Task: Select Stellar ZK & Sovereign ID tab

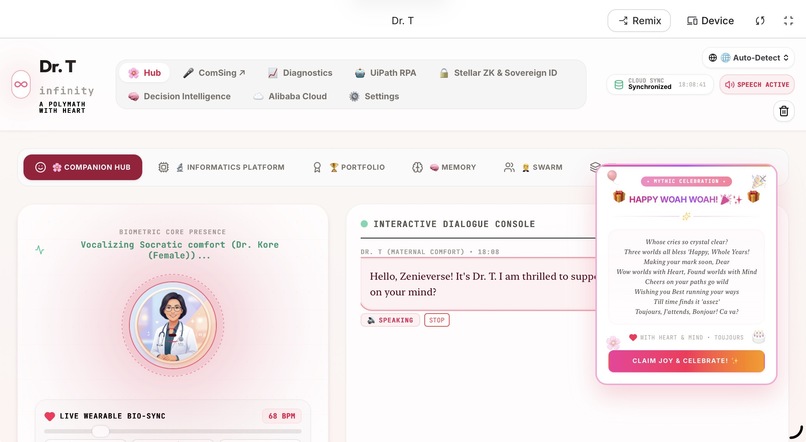Action: [498, 73]
